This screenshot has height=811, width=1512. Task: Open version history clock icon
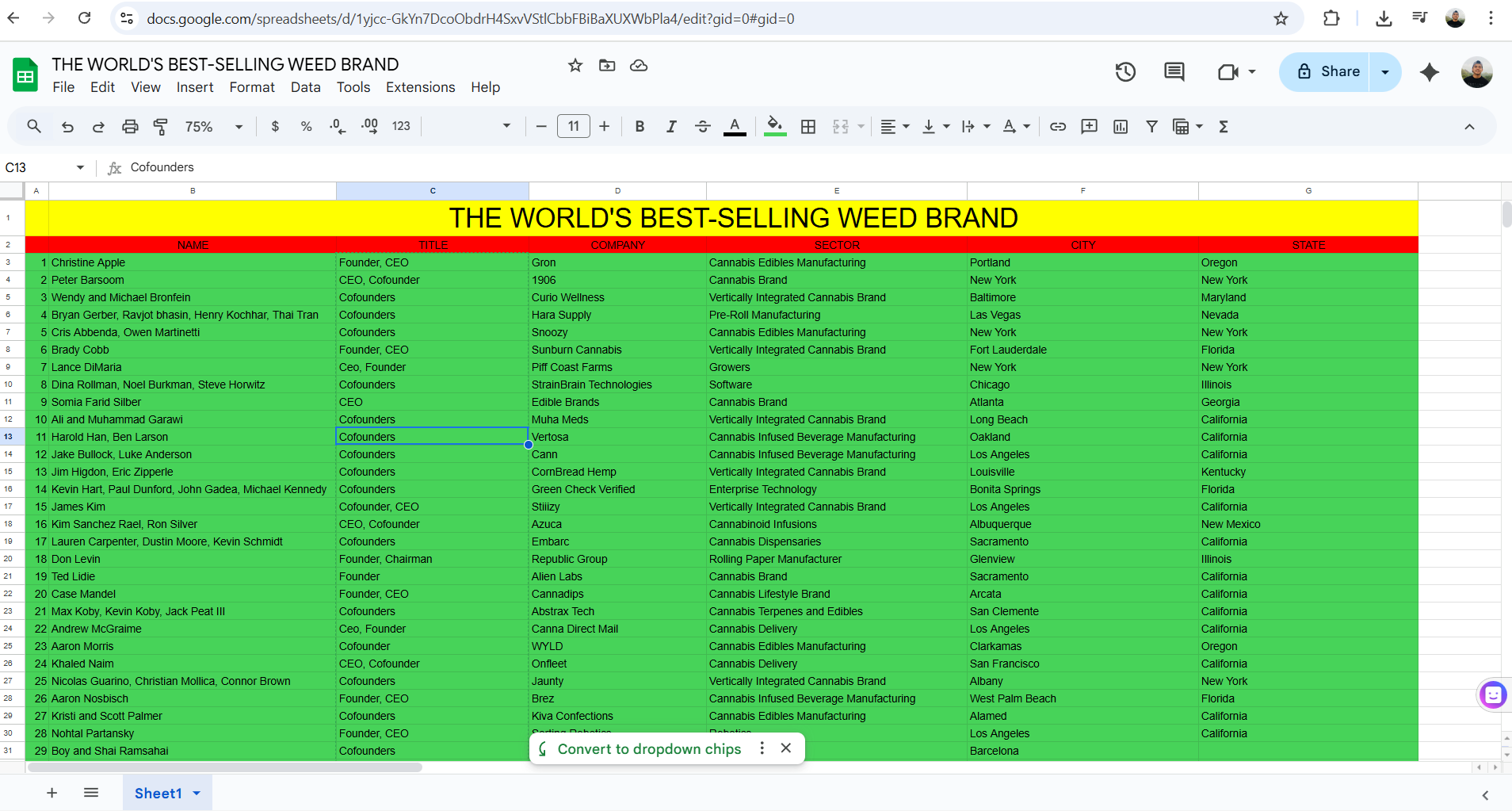pyautogui.click(x=1125, y=72)
